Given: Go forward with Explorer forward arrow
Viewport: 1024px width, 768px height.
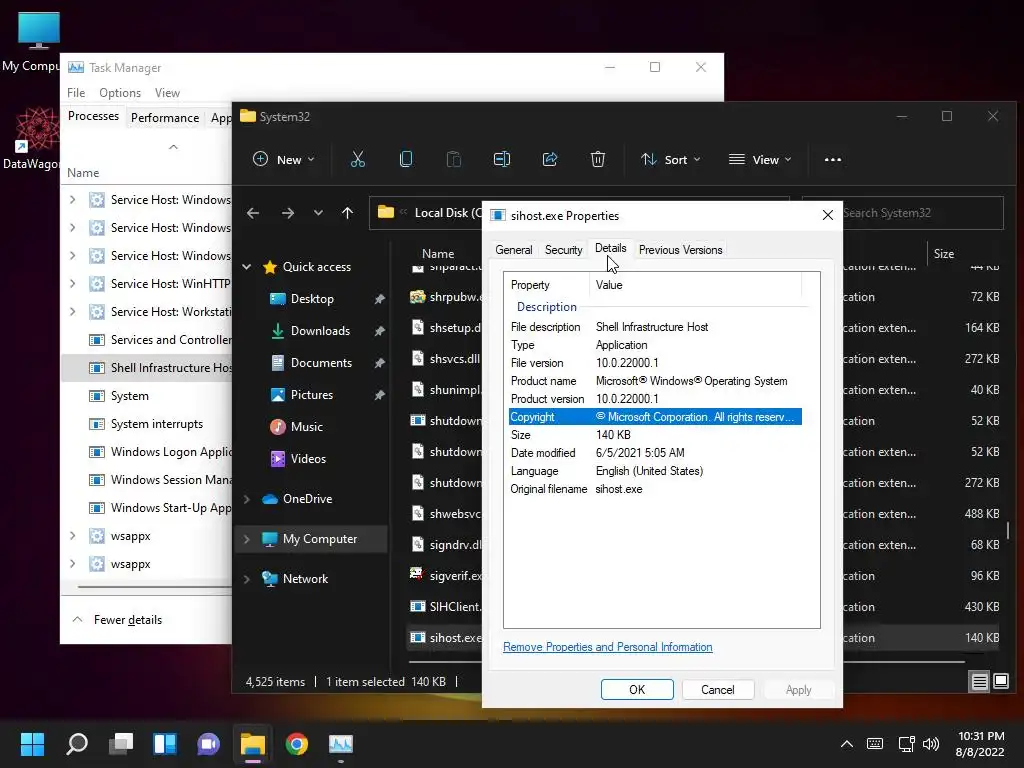Looking at the screenshot, I should [287, 213].
